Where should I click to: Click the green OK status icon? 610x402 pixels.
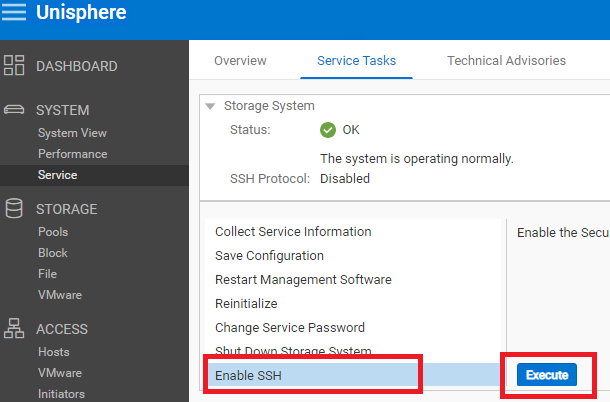[x=328, y=129]
